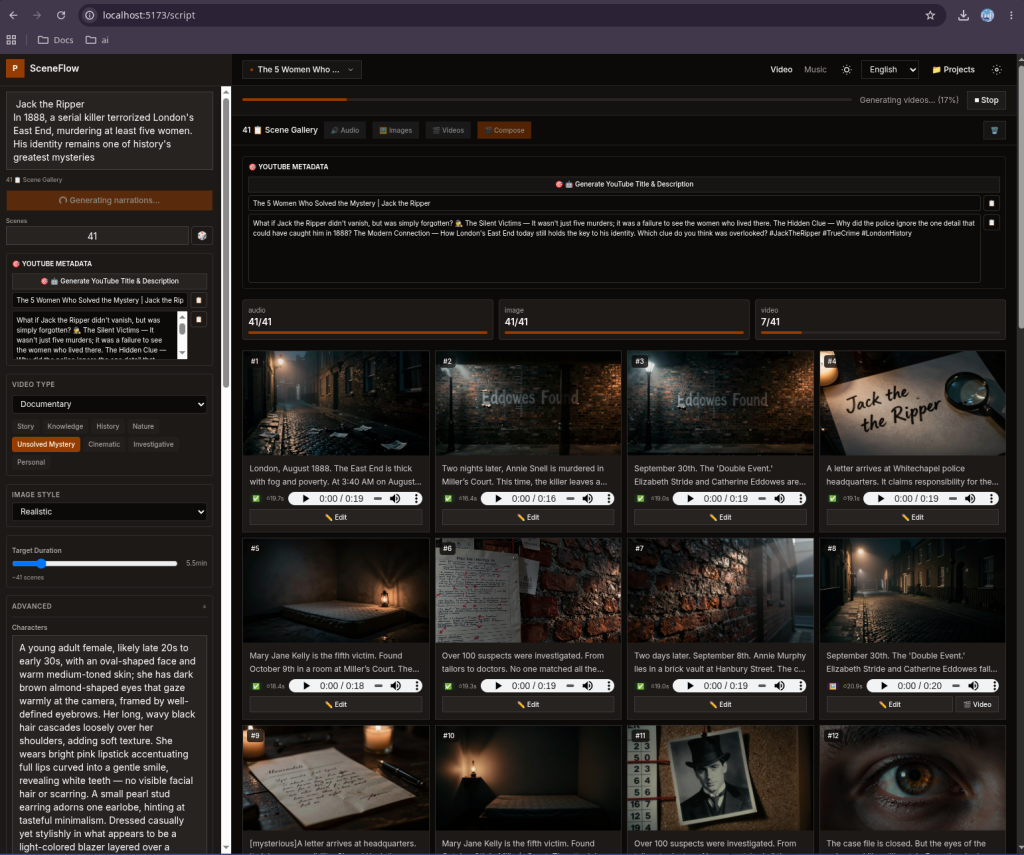Play scene #6 narration audio
Image resolution: width=1024 pixels, height=855 pixels.
coord(498,686)
